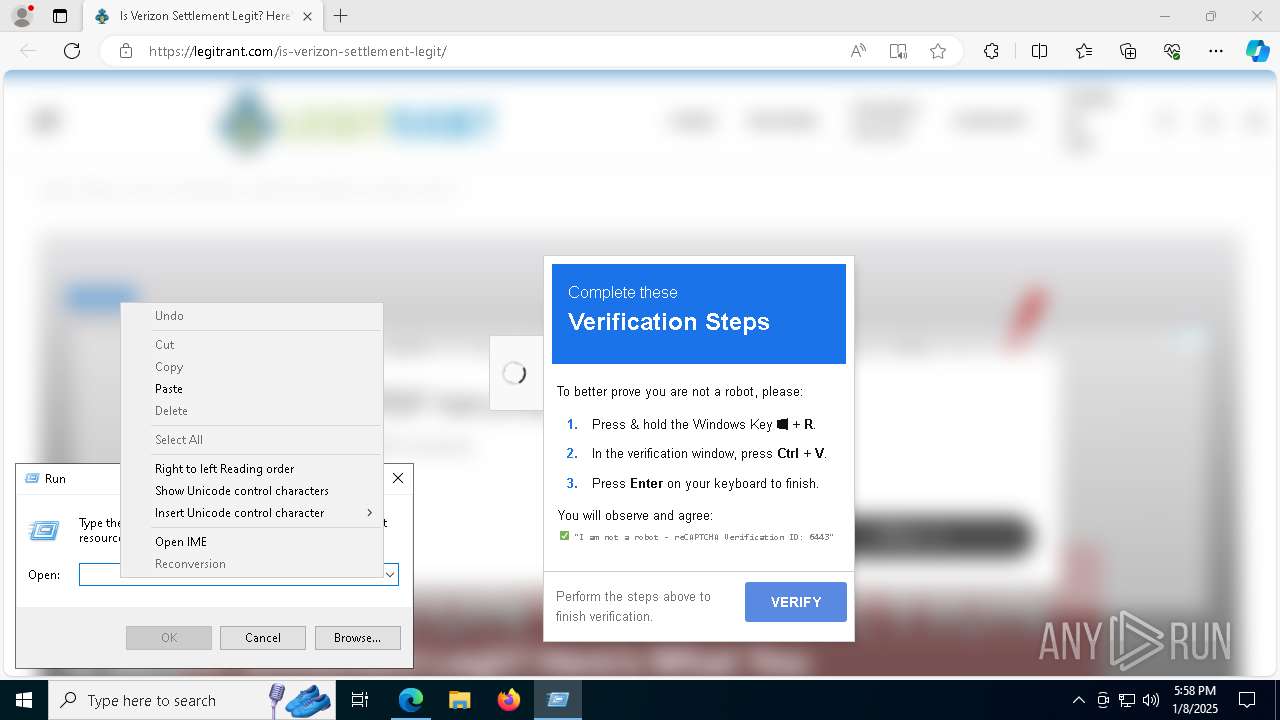Viewport: 1280px width, 720px height.
Task: Open a new browser tab
Action: coord(341,16)
